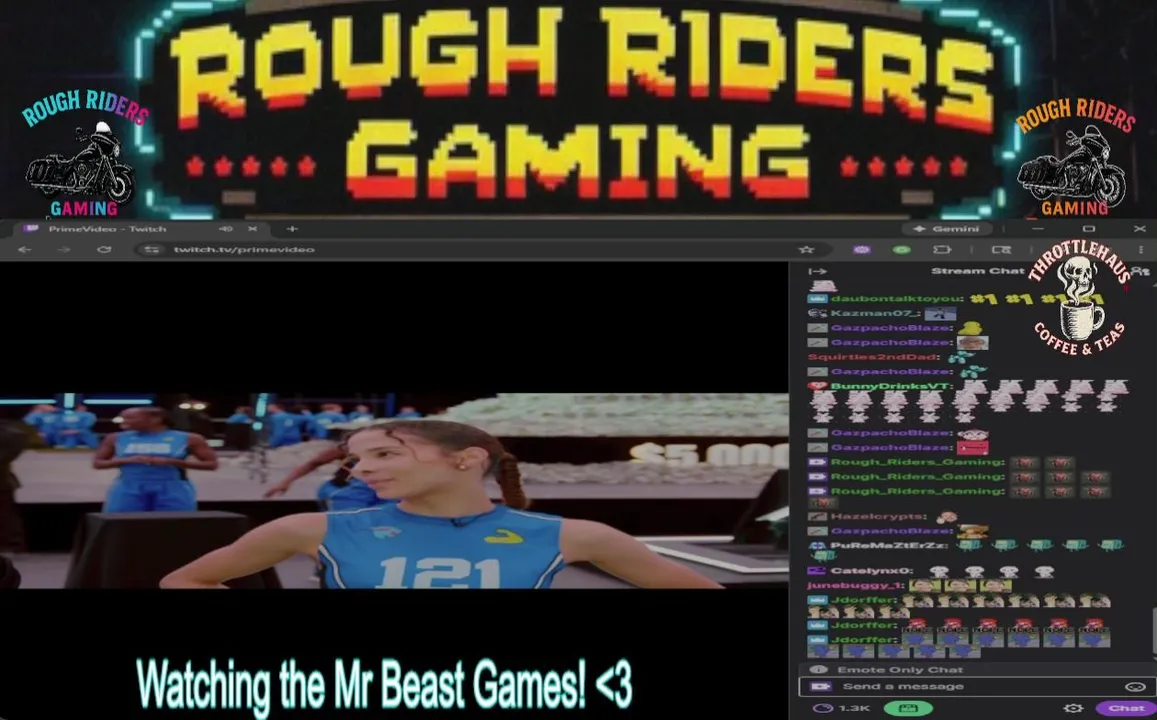Click the duck emote in GazpachoBlaze's message
This screenshot has height=720, width=1157.
coord(970,328)
